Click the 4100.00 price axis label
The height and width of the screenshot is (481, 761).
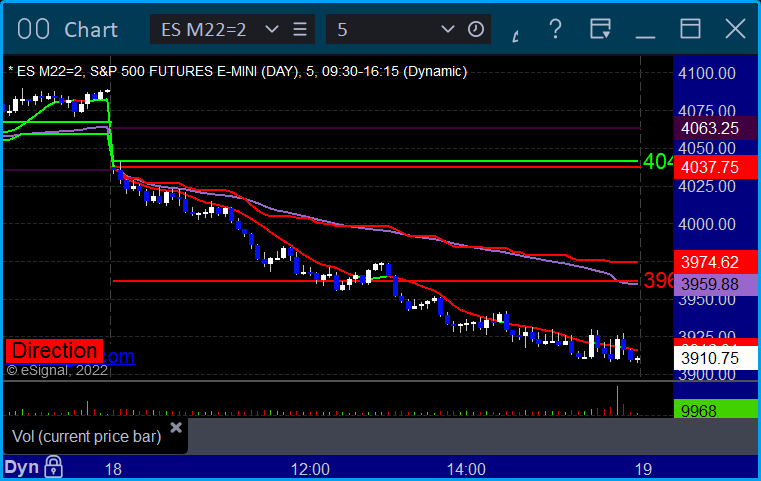click(707, 74)
